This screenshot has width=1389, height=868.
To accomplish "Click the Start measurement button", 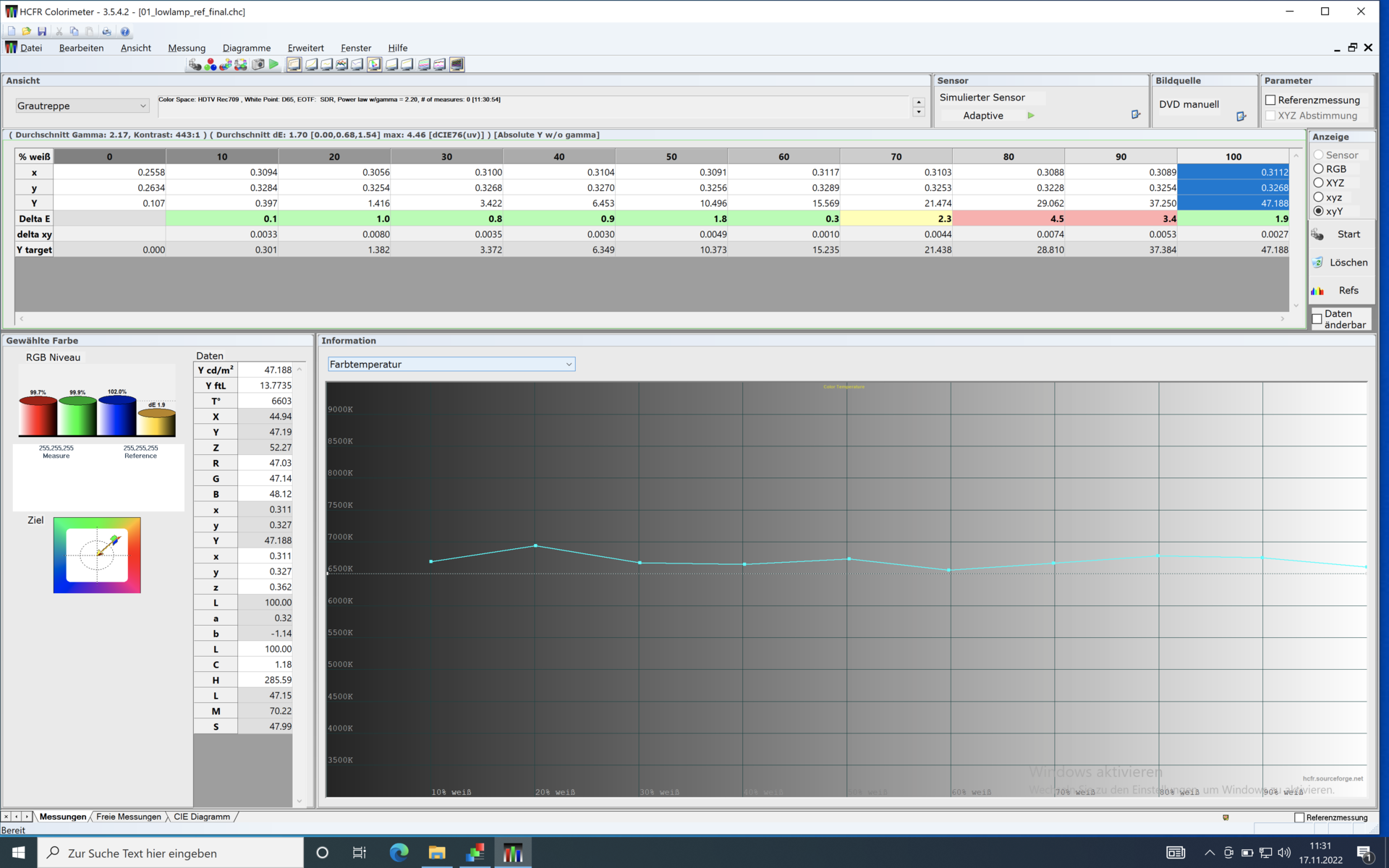I will coord(1341,234).
